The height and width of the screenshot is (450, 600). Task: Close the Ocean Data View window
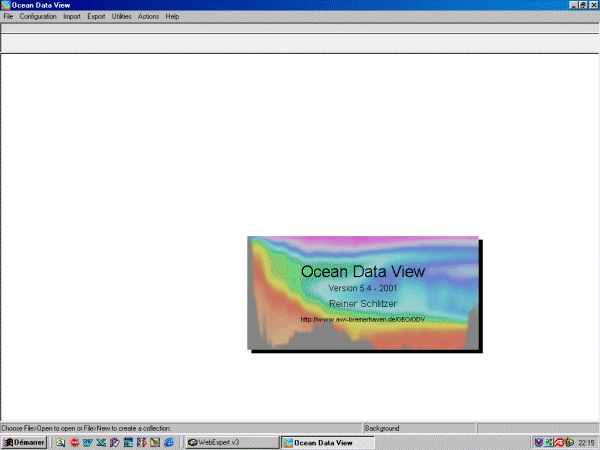click(593, 5)
